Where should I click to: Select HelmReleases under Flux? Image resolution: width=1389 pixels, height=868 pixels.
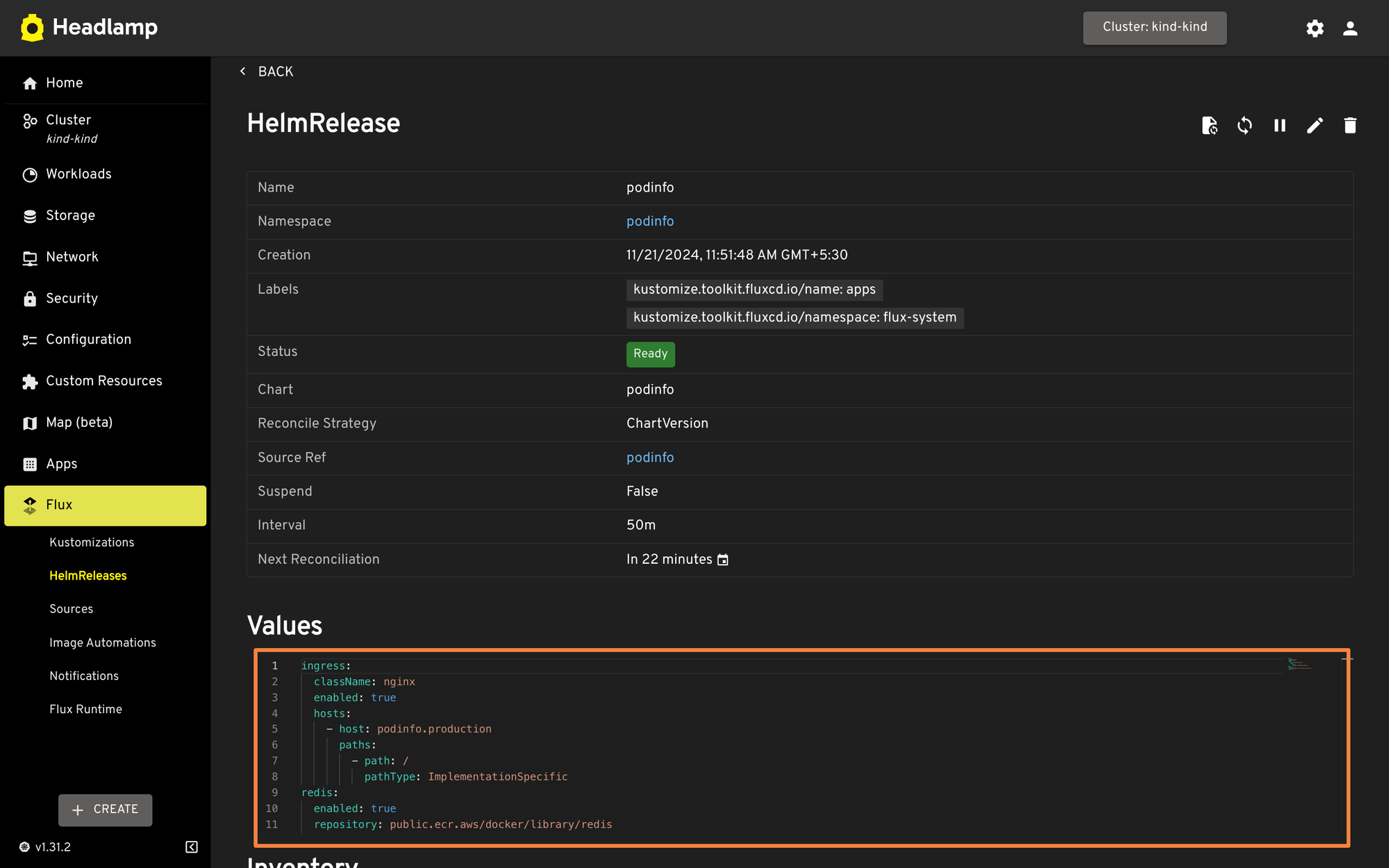coord(88,576)
